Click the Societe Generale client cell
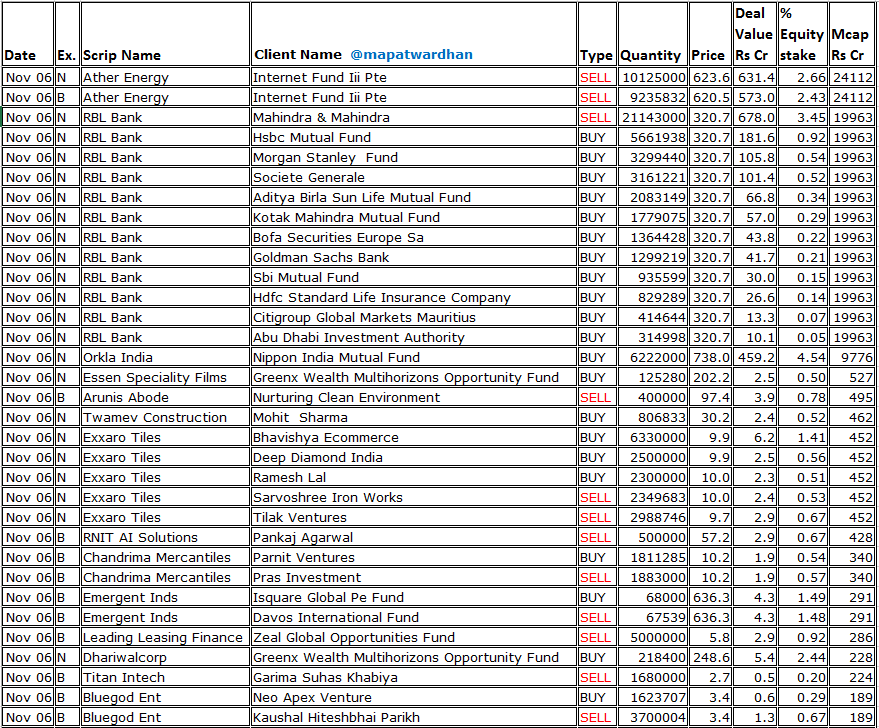 point(414,178)
